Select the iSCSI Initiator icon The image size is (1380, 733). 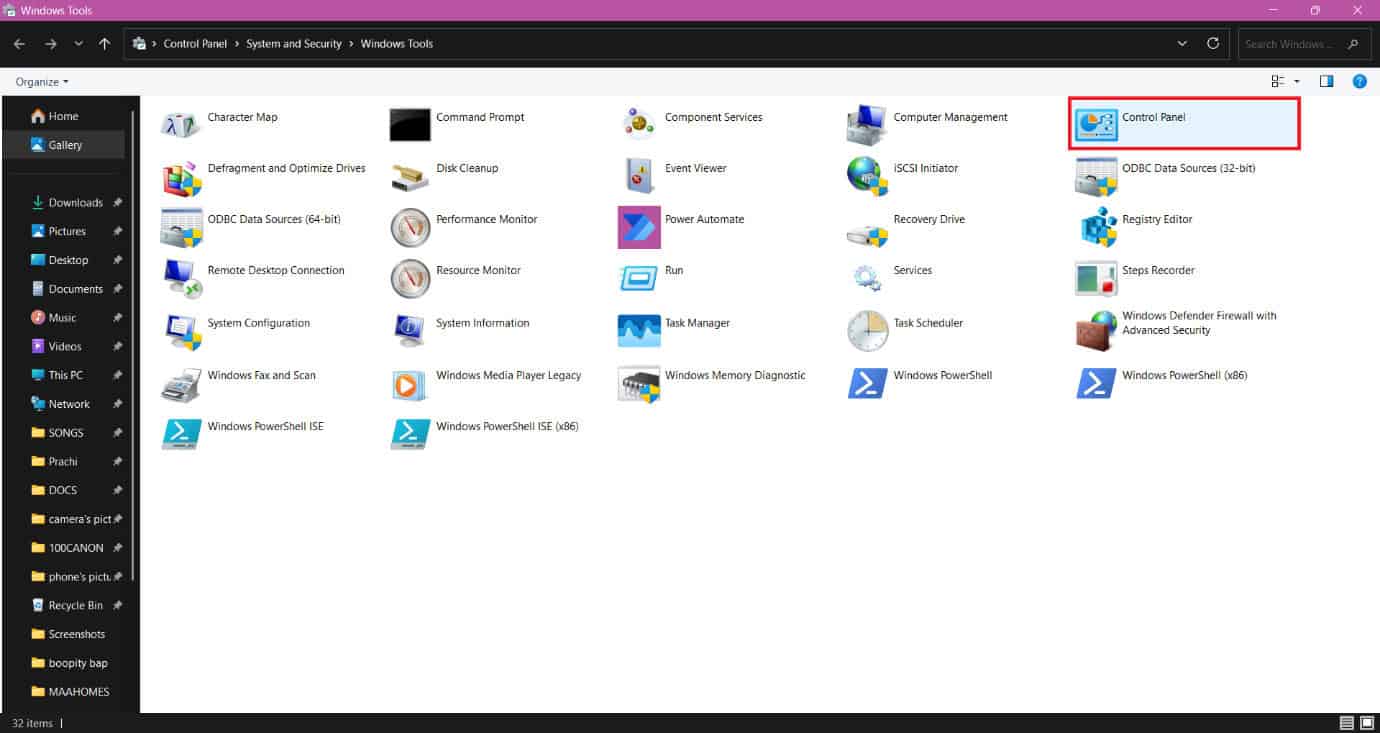pos(867,176)
